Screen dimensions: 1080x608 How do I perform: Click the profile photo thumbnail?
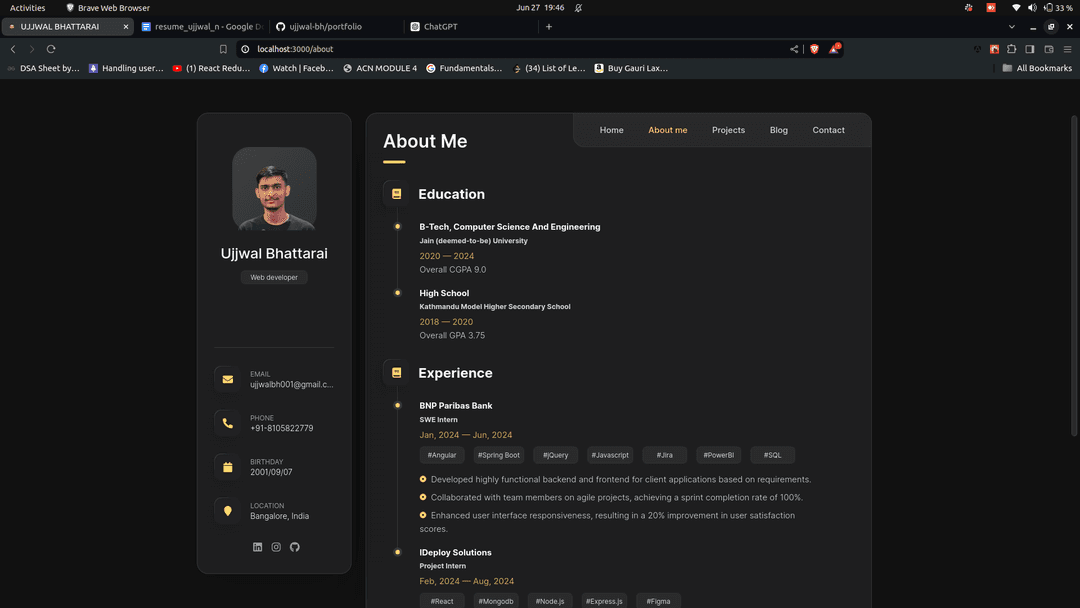pos(274,189)
